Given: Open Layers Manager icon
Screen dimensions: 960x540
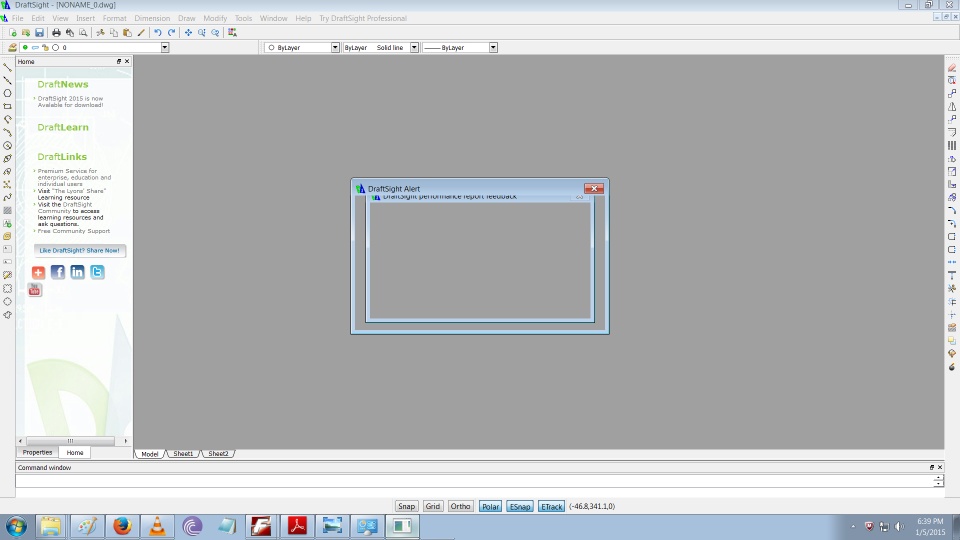Looking at the screenshot, I should point(12,47).
